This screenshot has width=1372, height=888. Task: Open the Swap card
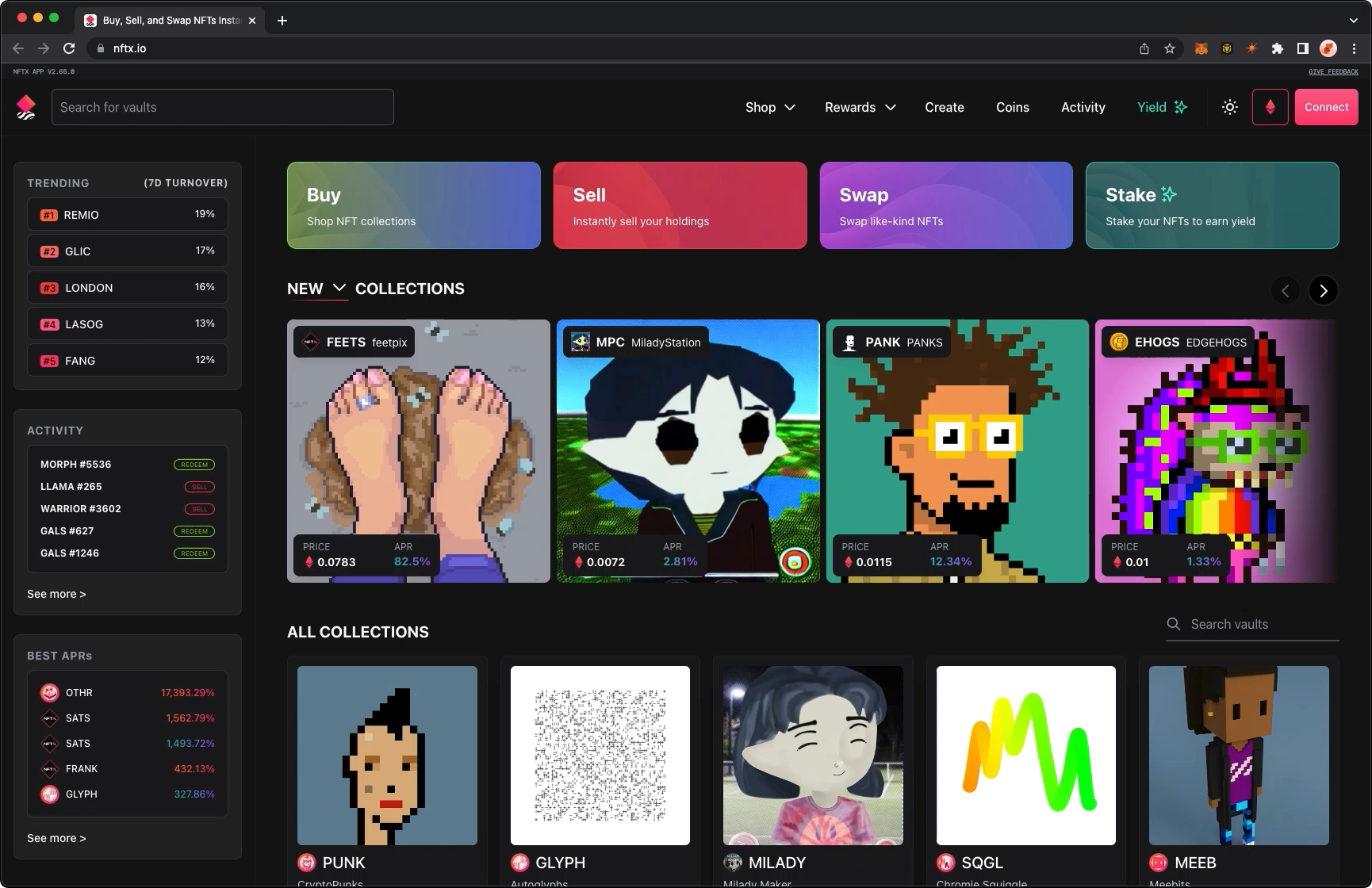pyautogui.click(x=946, y=205)
